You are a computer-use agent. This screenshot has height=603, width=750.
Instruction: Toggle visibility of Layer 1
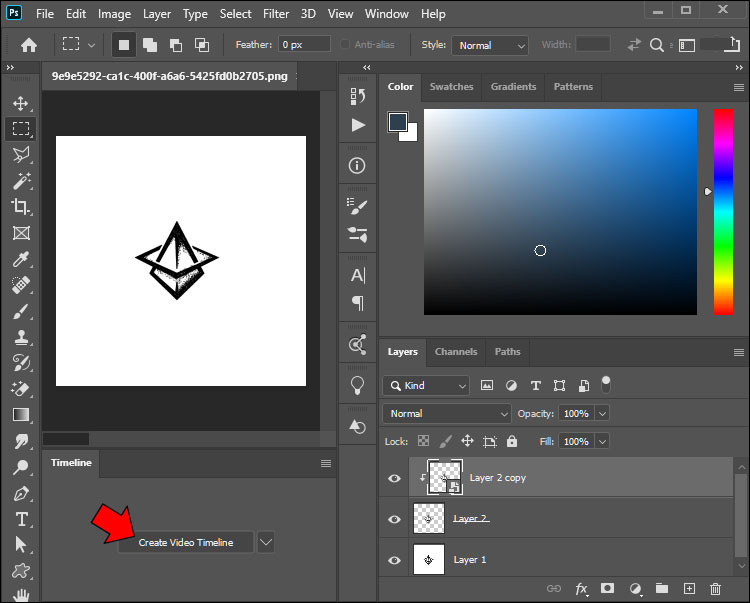[x=394, y=560]
